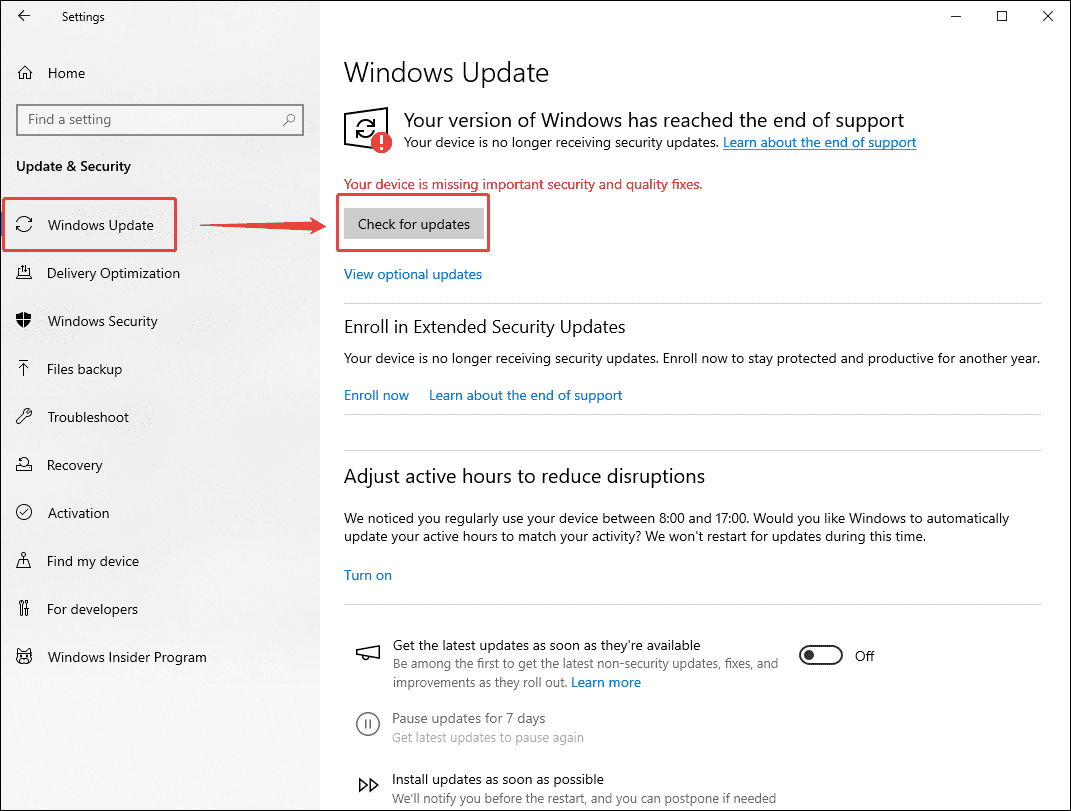Open top Learn about end of support link

(819, 142)
